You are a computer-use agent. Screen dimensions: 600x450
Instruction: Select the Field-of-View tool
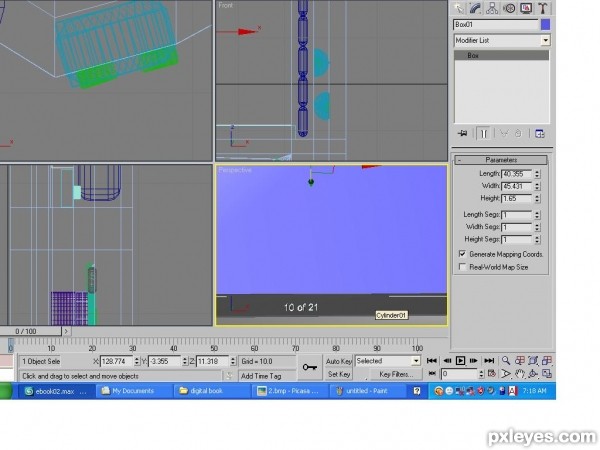[506, 373]
